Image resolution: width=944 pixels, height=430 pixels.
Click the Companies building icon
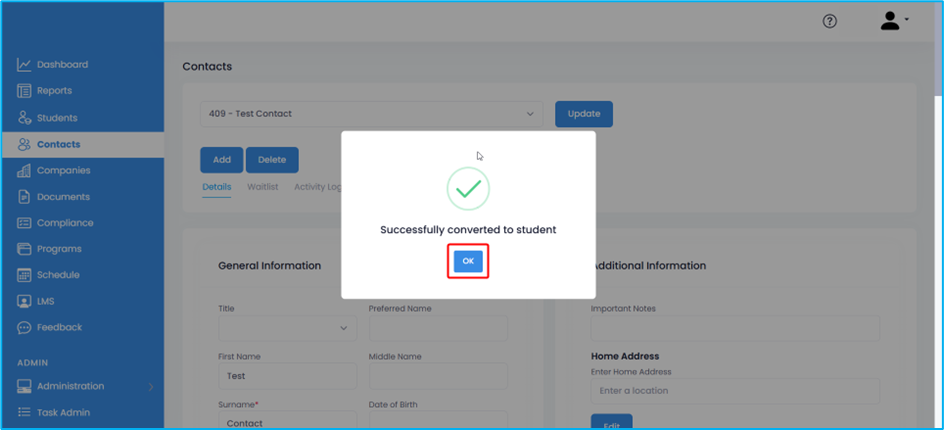click(24, 171)
